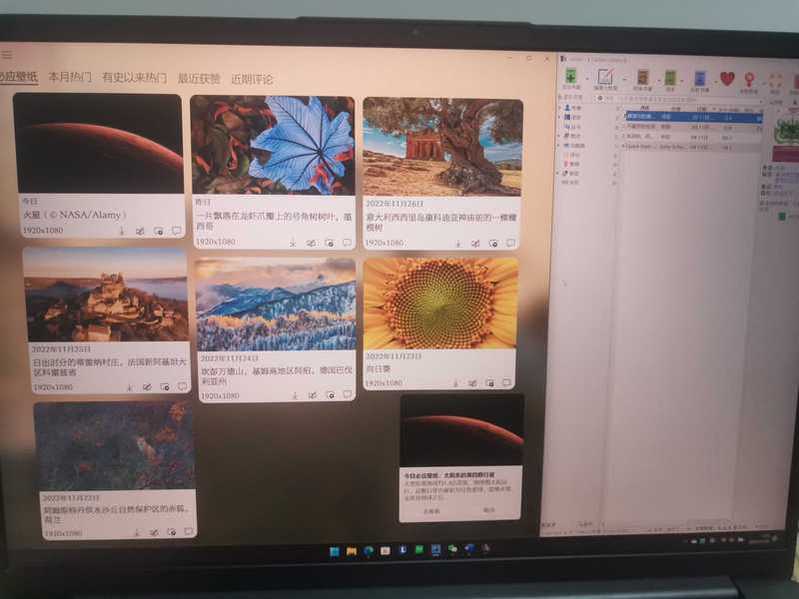Open the snowy mountain forest wallpaper thumbnail

coord(275,305)
